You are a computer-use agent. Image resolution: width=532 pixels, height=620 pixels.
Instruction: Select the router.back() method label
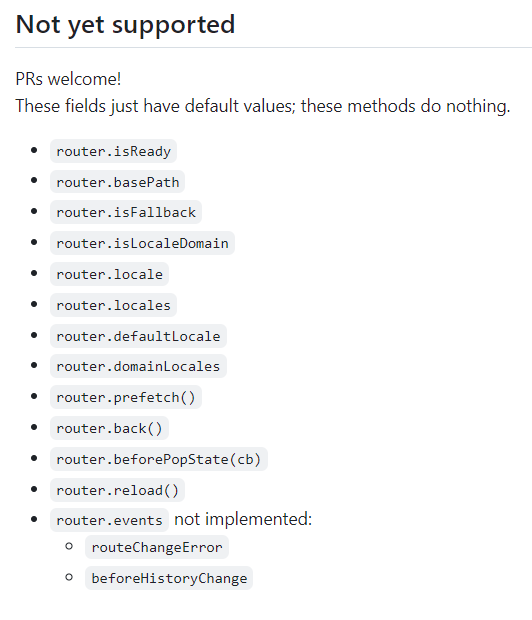point(110,428)
